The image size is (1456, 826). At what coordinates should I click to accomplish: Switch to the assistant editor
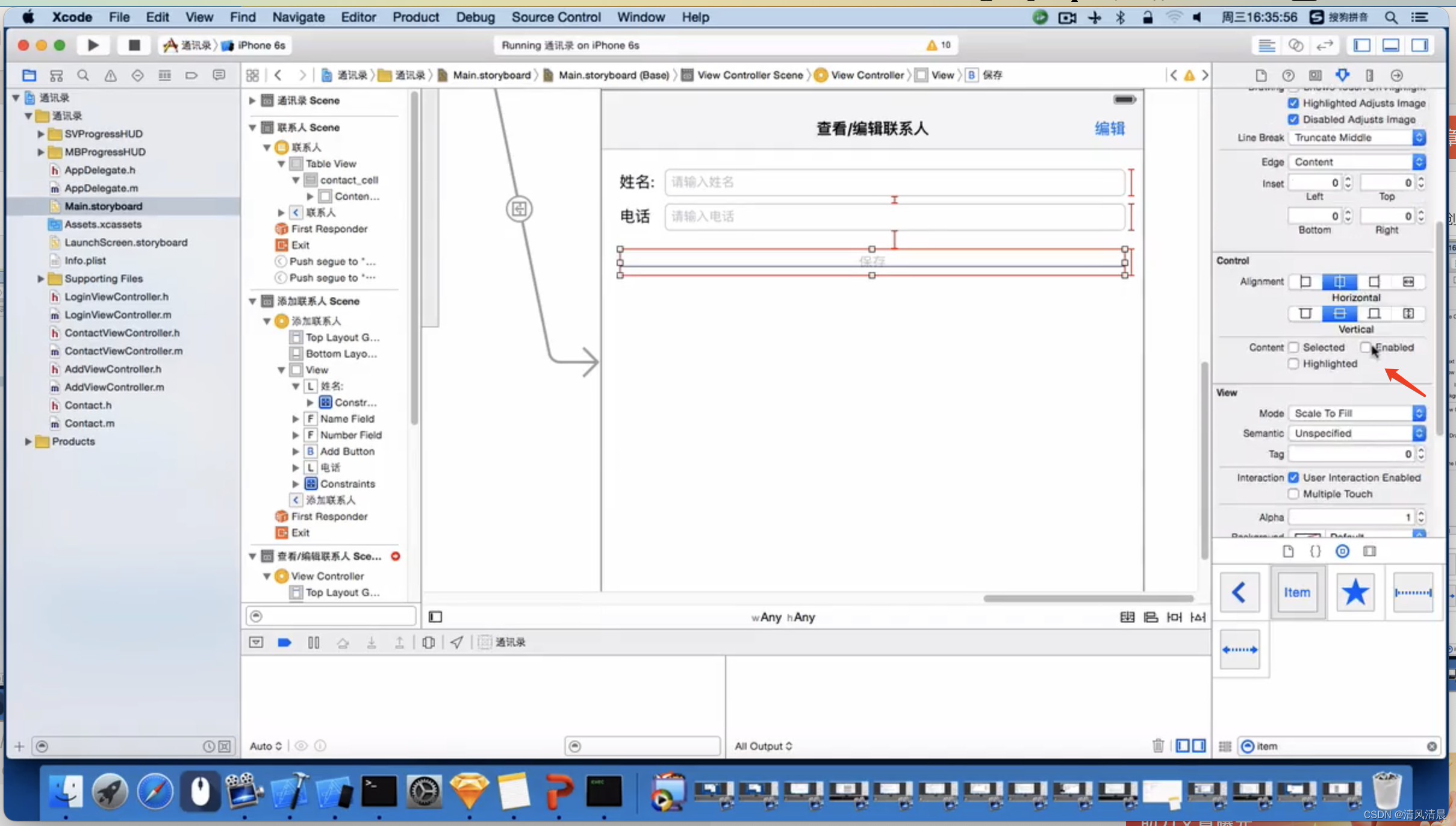1296,45
